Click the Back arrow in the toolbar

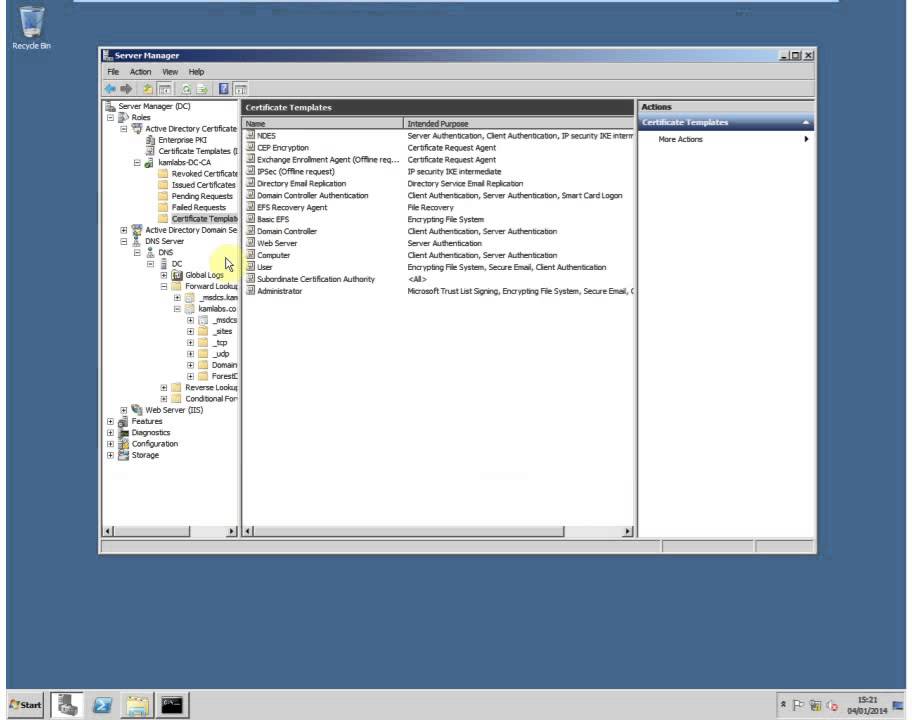click(x=110, y=89)
